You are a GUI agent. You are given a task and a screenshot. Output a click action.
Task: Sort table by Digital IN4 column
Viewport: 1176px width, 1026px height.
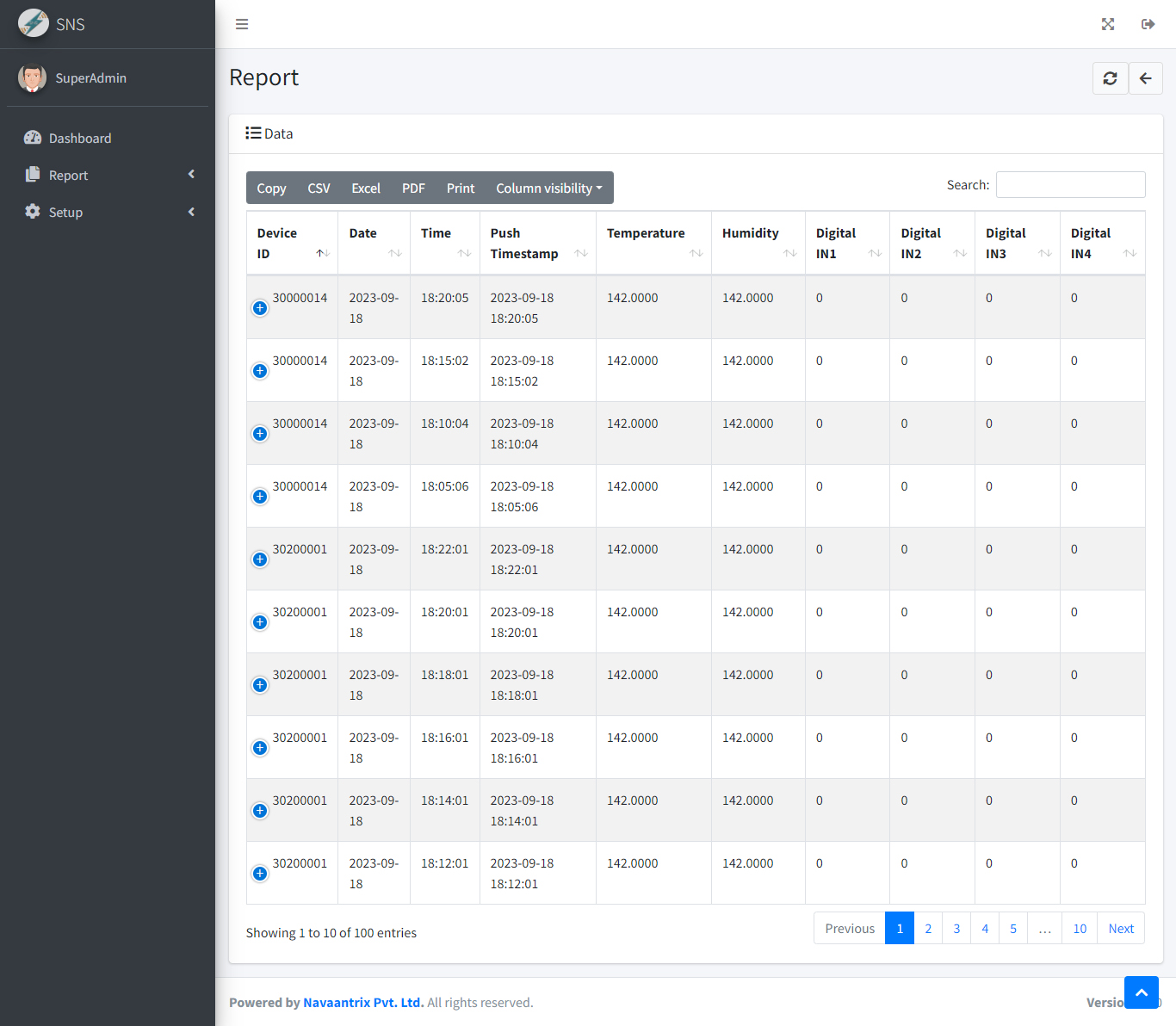pyautogui.click(x=1103, y=244)
